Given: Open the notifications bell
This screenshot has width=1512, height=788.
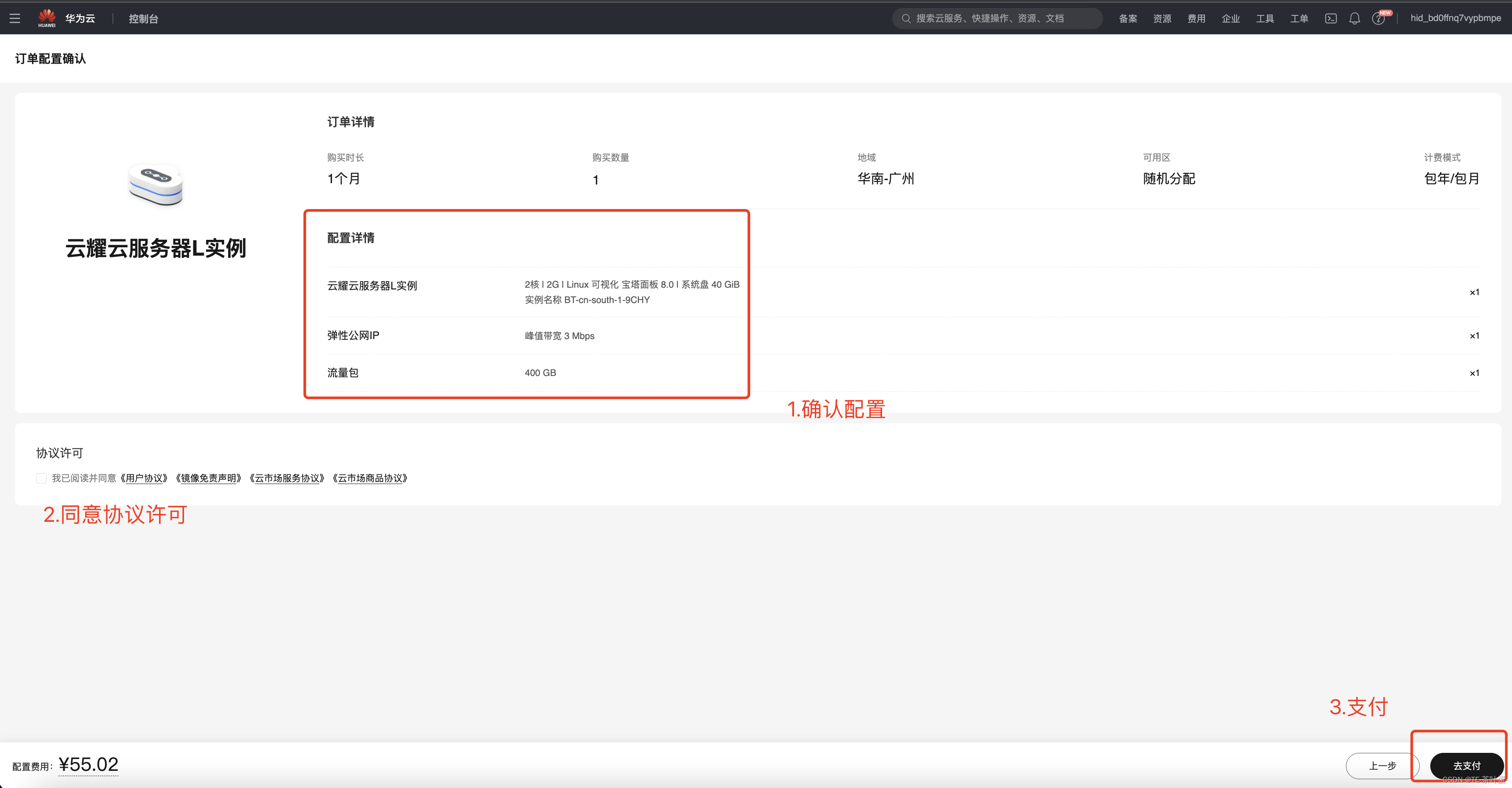Looking at the screenshot, I should coord(1355,19).
